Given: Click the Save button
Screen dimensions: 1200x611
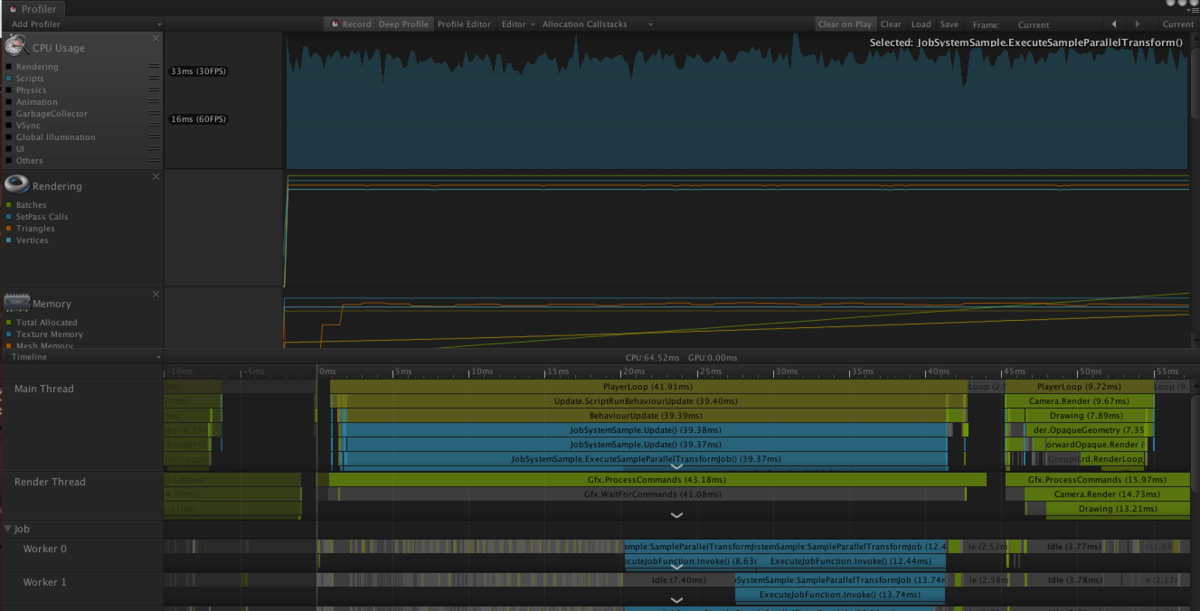Looking at the screenshot, I should tap(949, 24).
